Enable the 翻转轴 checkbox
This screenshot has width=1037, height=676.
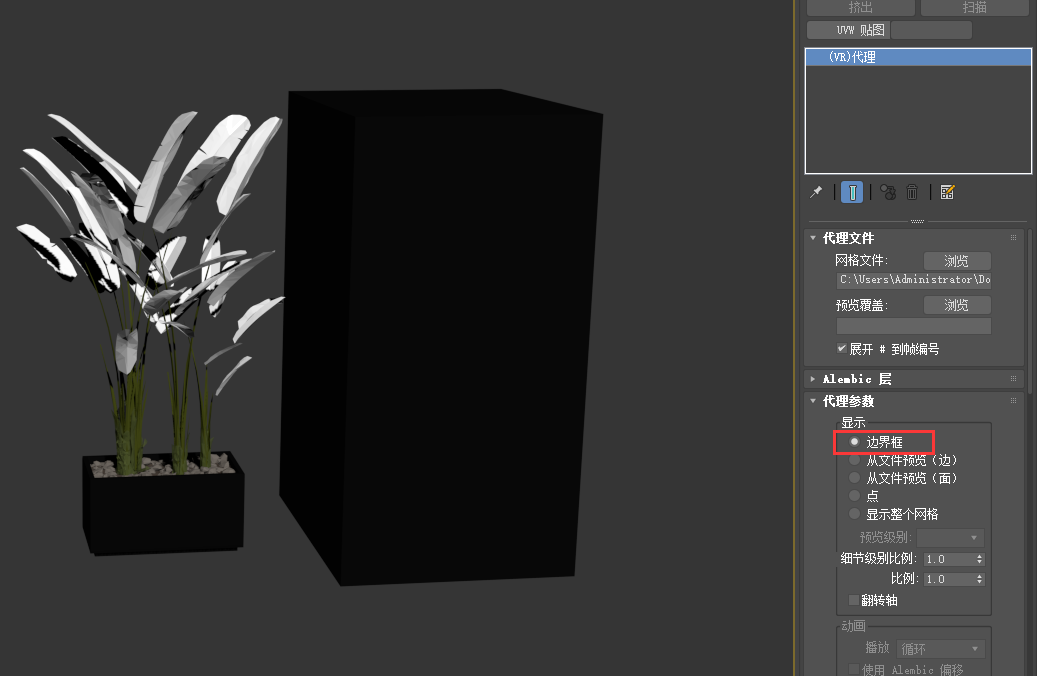tap(853, 600)
